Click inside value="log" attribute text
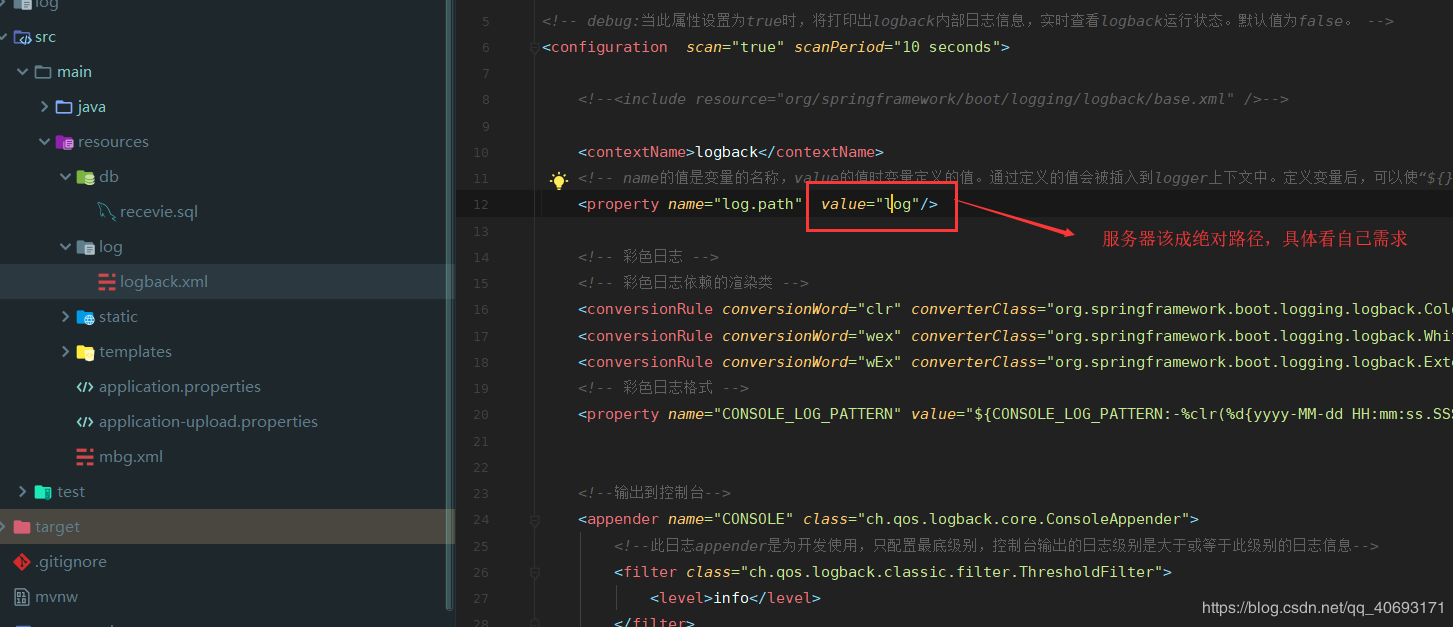This screenshot has height=627, width=1453. pos(879,204)
